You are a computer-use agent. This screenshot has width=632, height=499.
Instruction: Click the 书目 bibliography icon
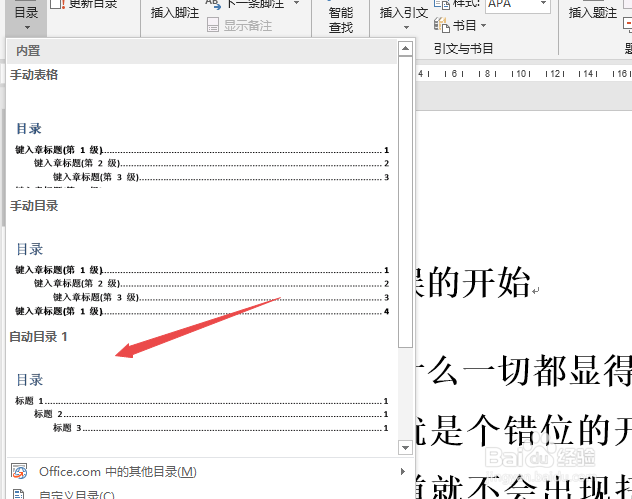[x=441, y=25]
